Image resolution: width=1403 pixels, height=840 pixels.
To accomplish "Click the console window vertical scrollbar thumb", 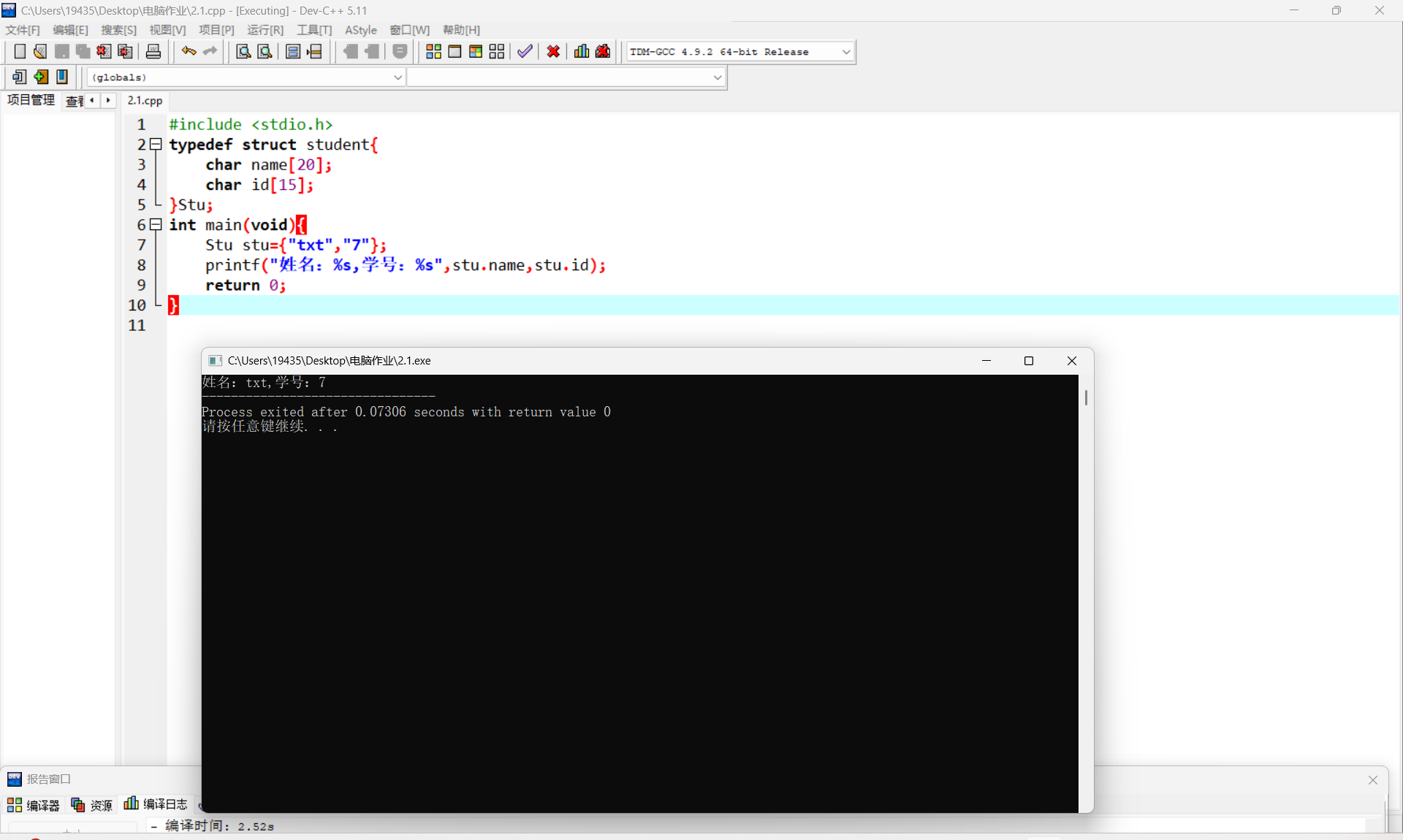I will click(x=1086, y=397).
